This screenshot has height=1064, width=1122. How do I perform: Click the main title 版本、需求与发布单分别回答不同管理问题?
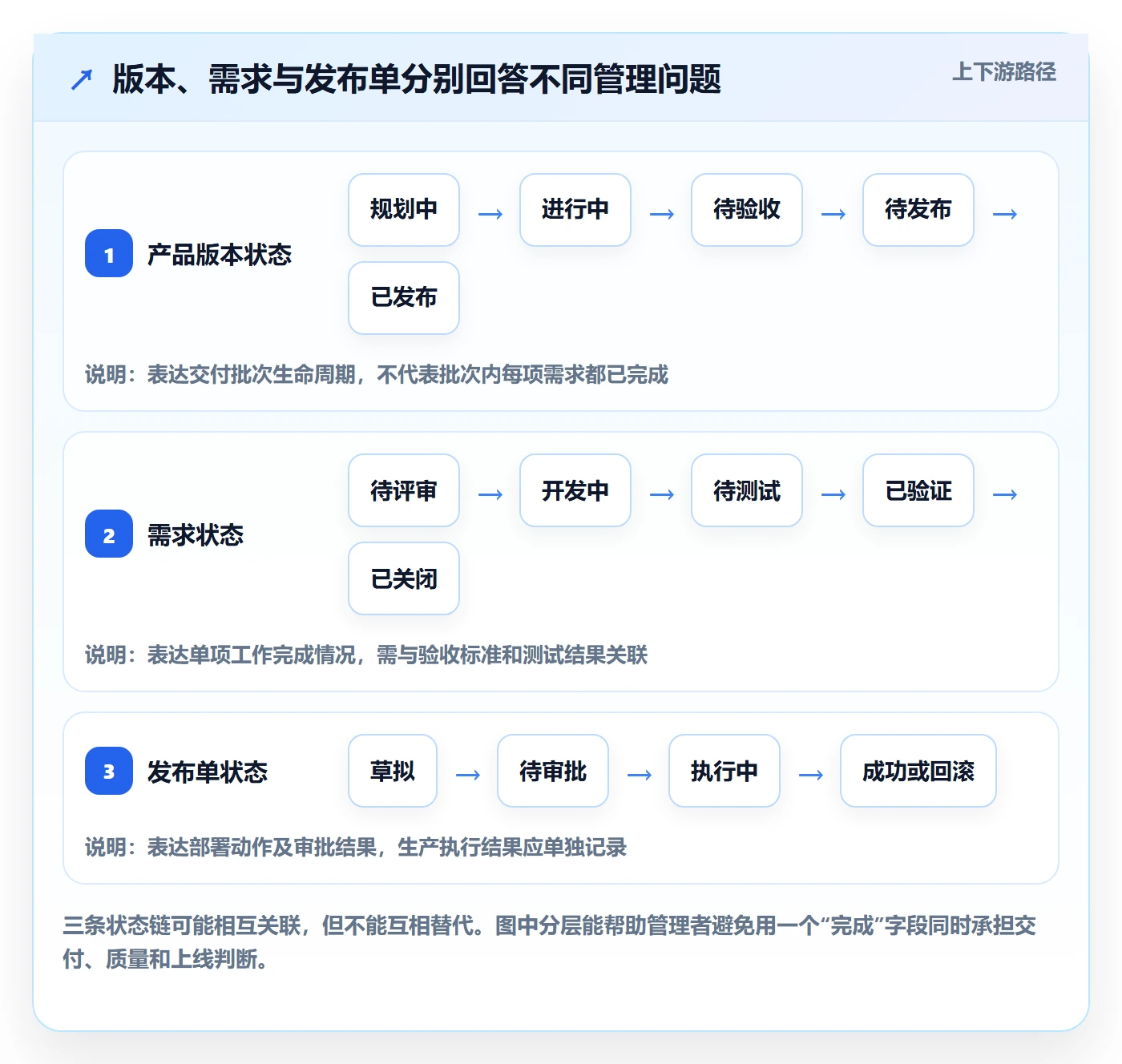[417, 79]
